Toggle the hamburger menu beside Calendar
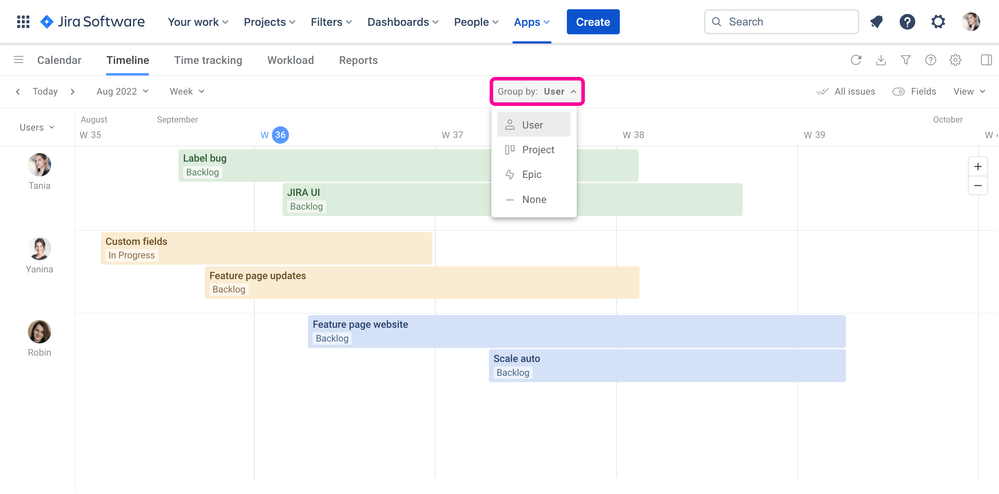 (x=18, y=60)
